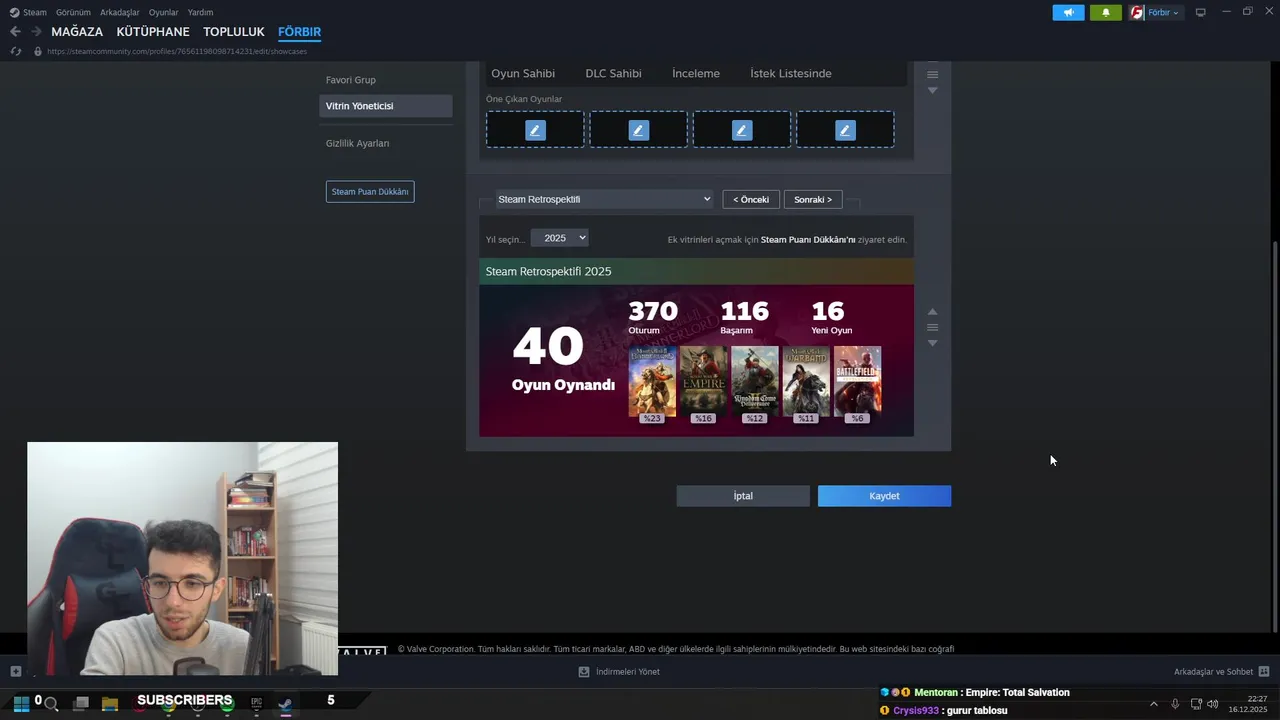
Task: Click the URL padlock icon
Action: pos(38,51)
